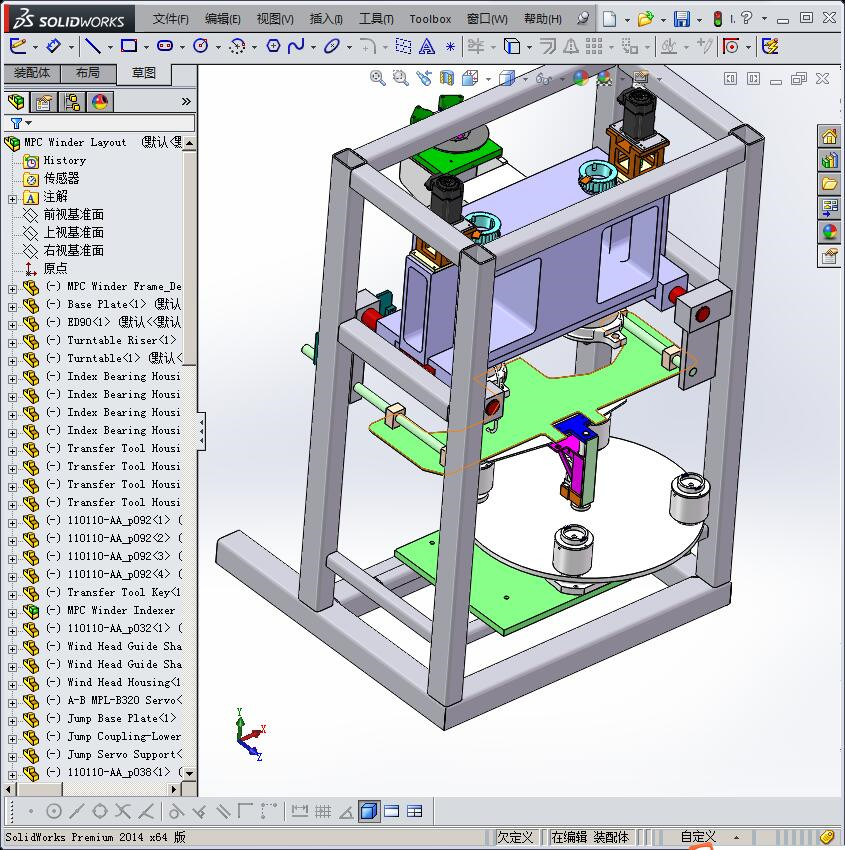Viewport: 845px width, 850px height.
Task: Select the Sketch tool icon
Action: coord(18,47)
